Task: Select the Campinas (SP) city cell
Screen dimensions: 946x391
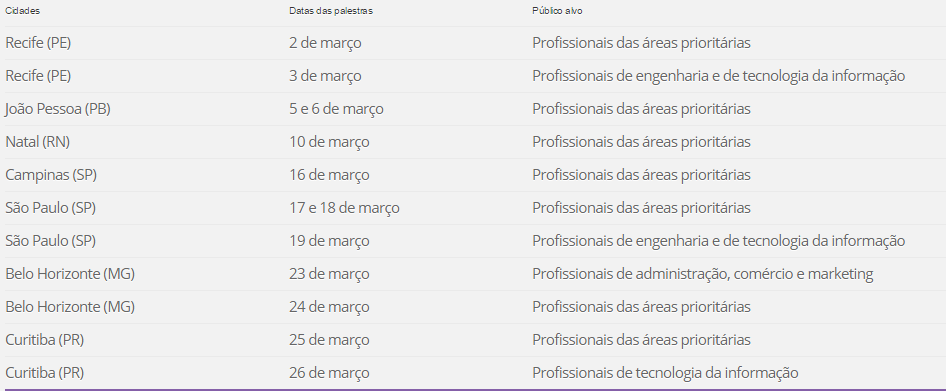Action: 51,175
